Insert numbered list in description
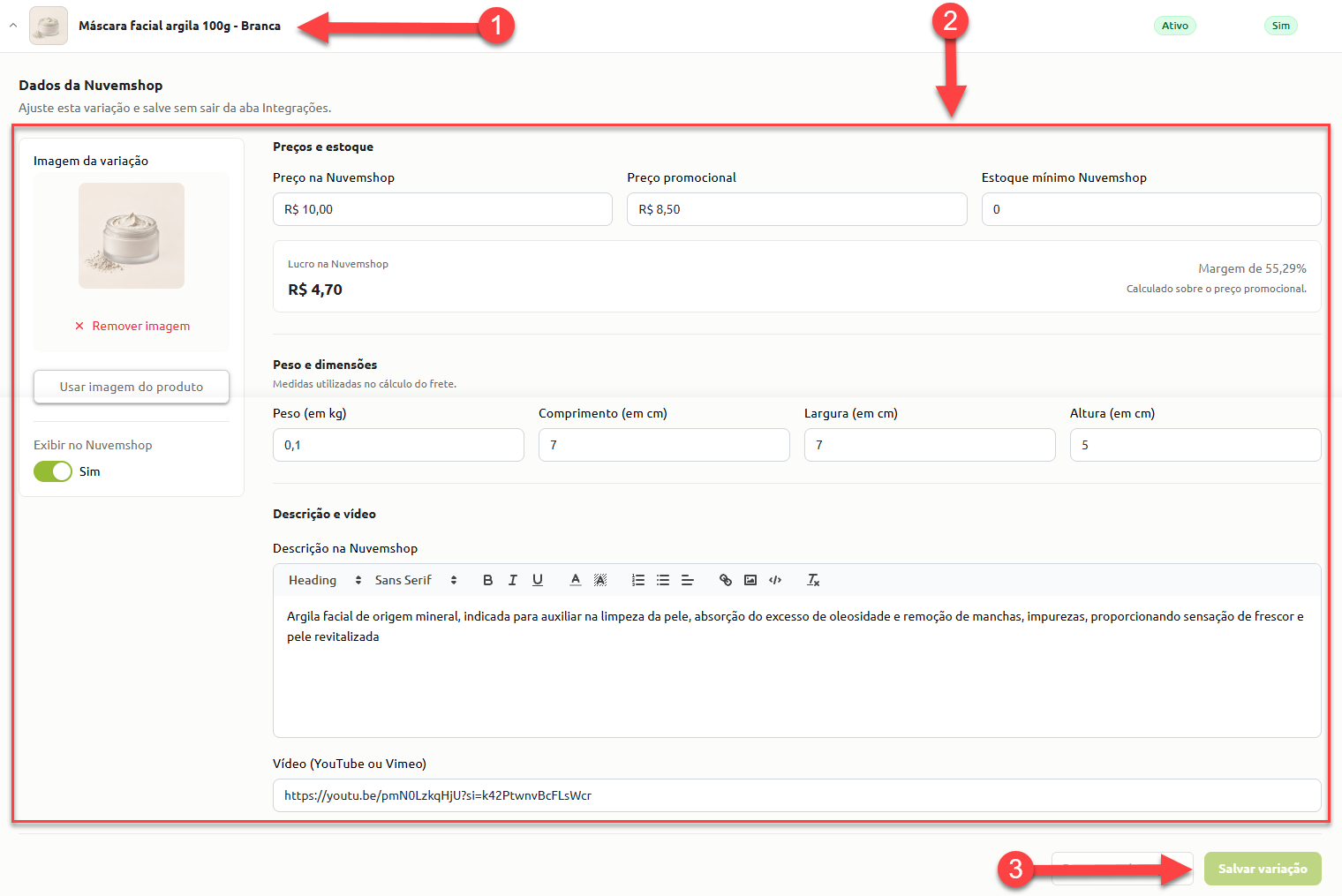This screenshot has height=896, width=1342. point(638,580)
